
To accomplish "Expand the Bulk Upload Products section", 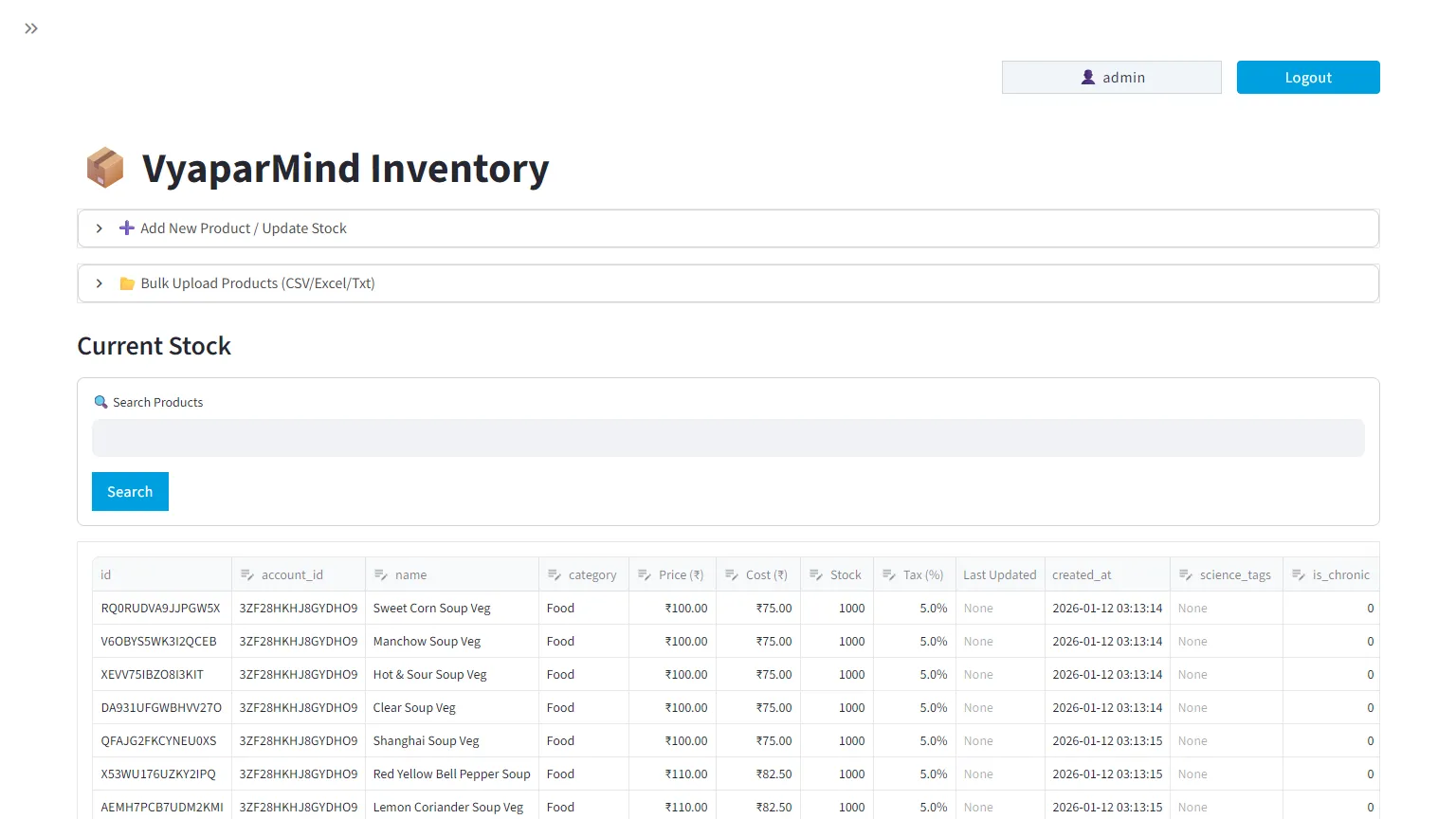I will [x=728, y=283].
